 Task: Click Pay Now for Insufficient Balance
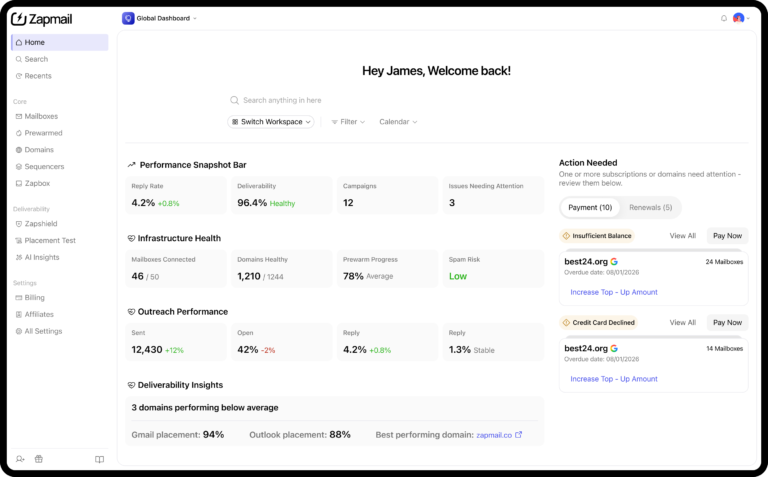pos(727,236)
